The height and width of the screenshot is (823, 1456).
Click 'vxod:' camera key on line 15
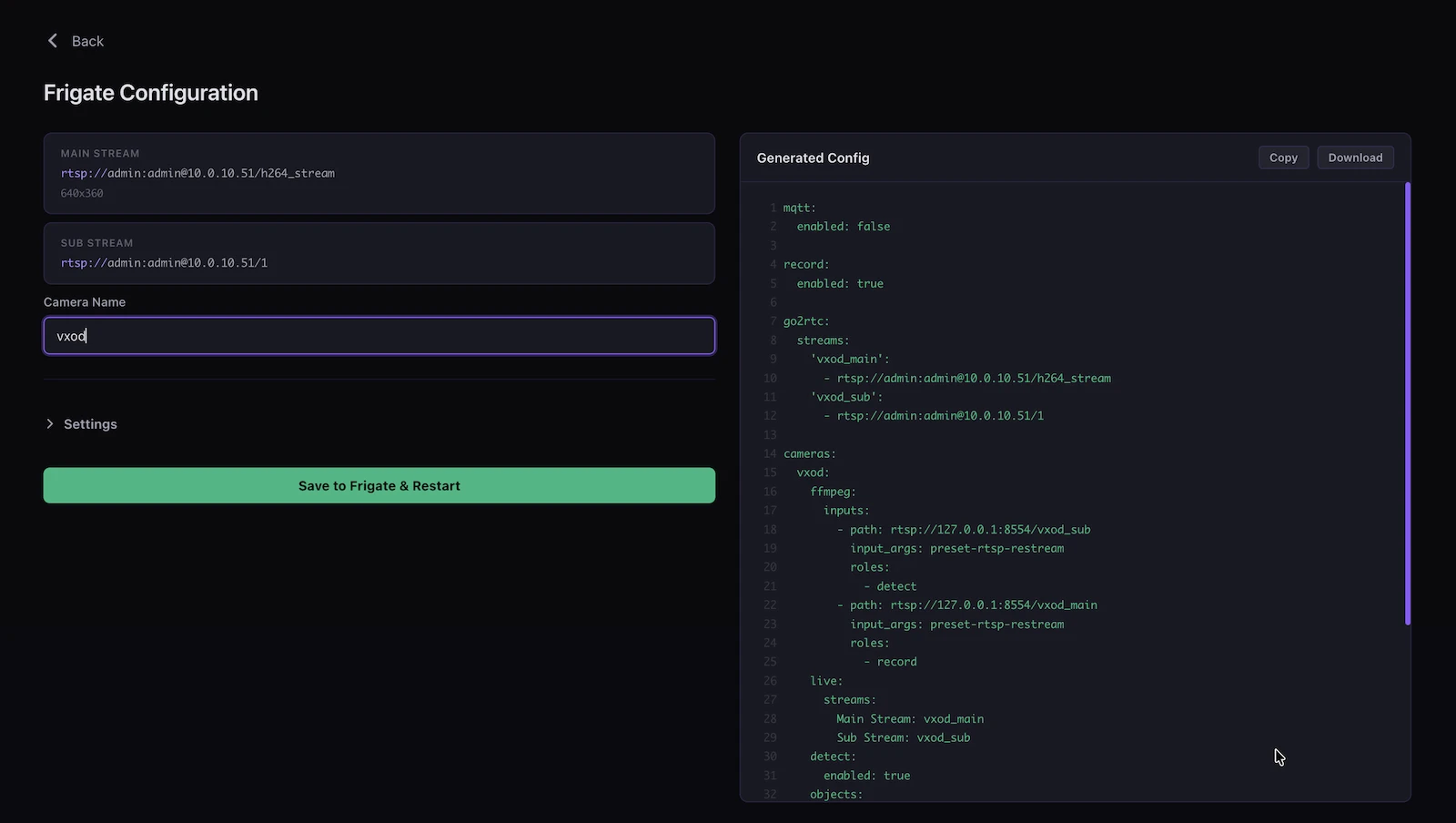[x=813, y=472]
